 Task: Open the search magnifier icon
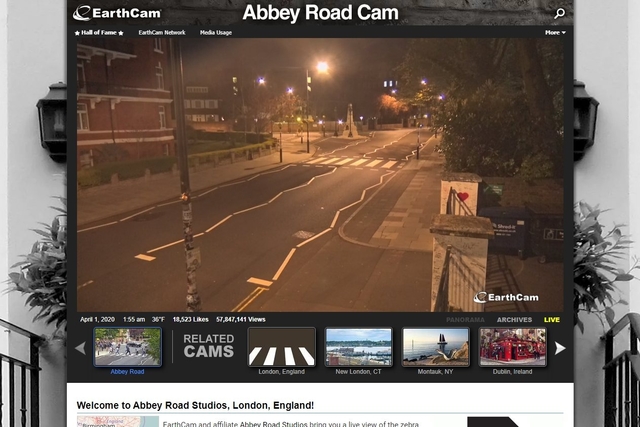[560, 13]
